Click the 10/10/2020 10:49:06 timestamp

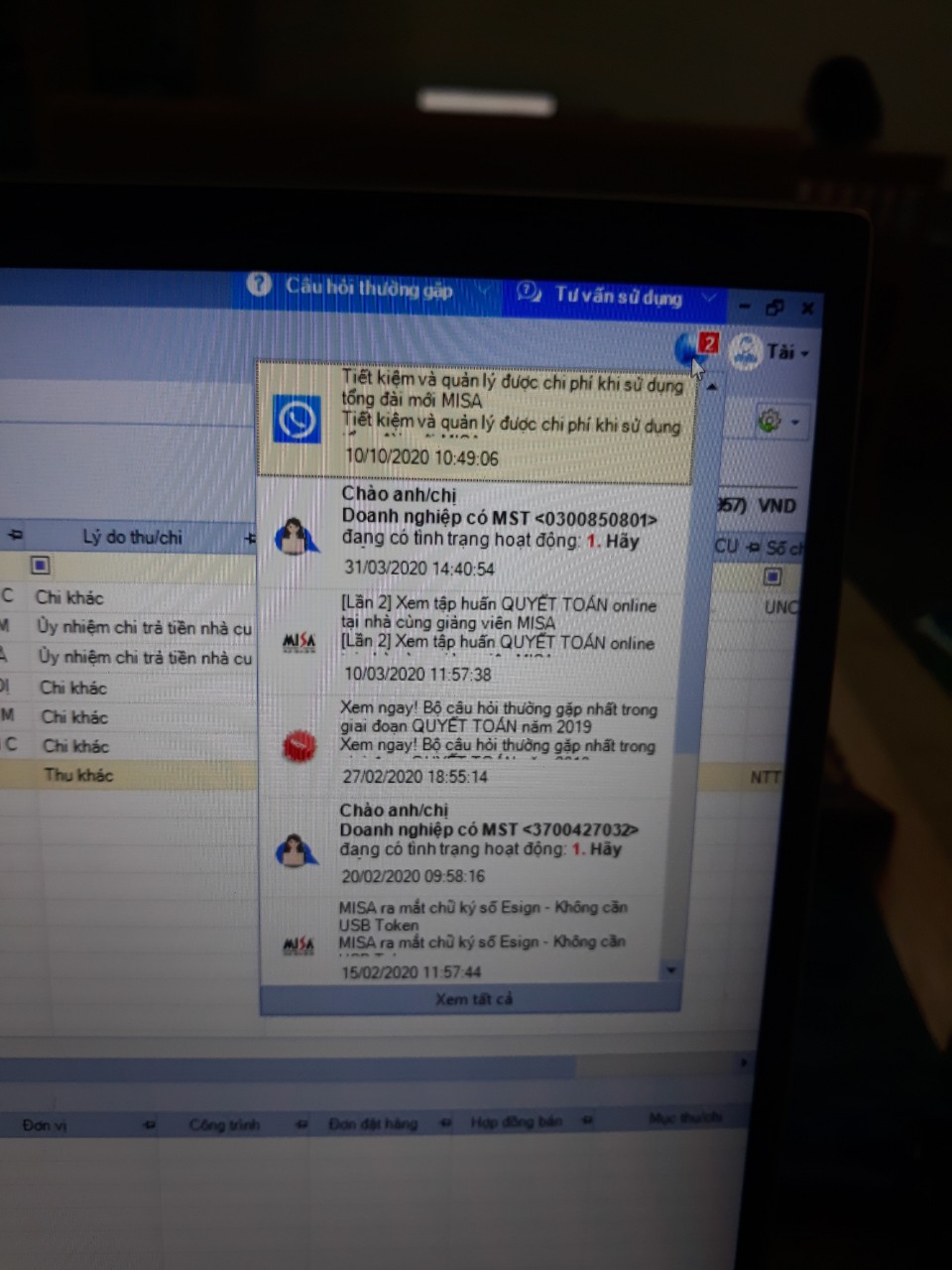pyautogui.click(x=421, y=458)
